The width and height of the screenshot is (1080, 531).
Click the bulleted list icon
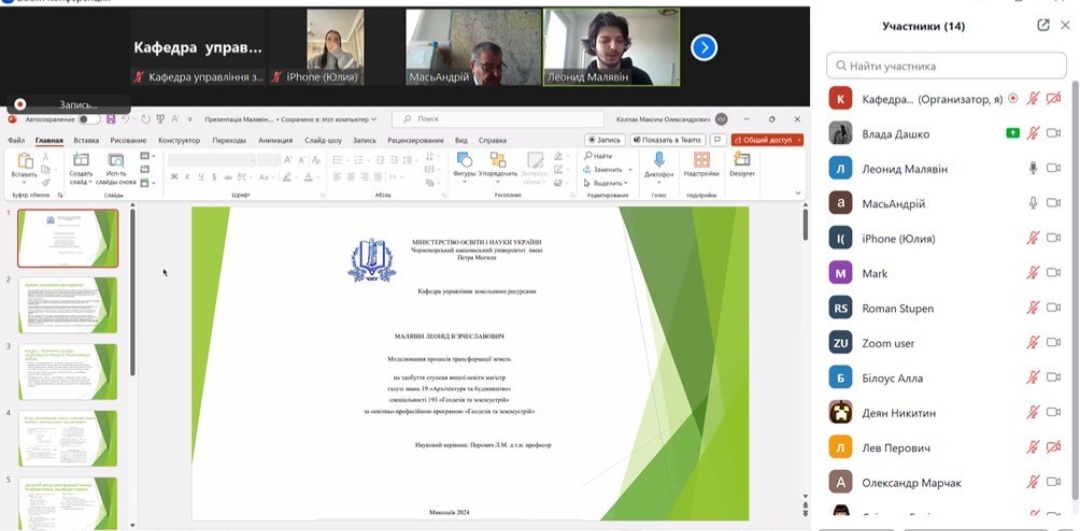(338, 160)
